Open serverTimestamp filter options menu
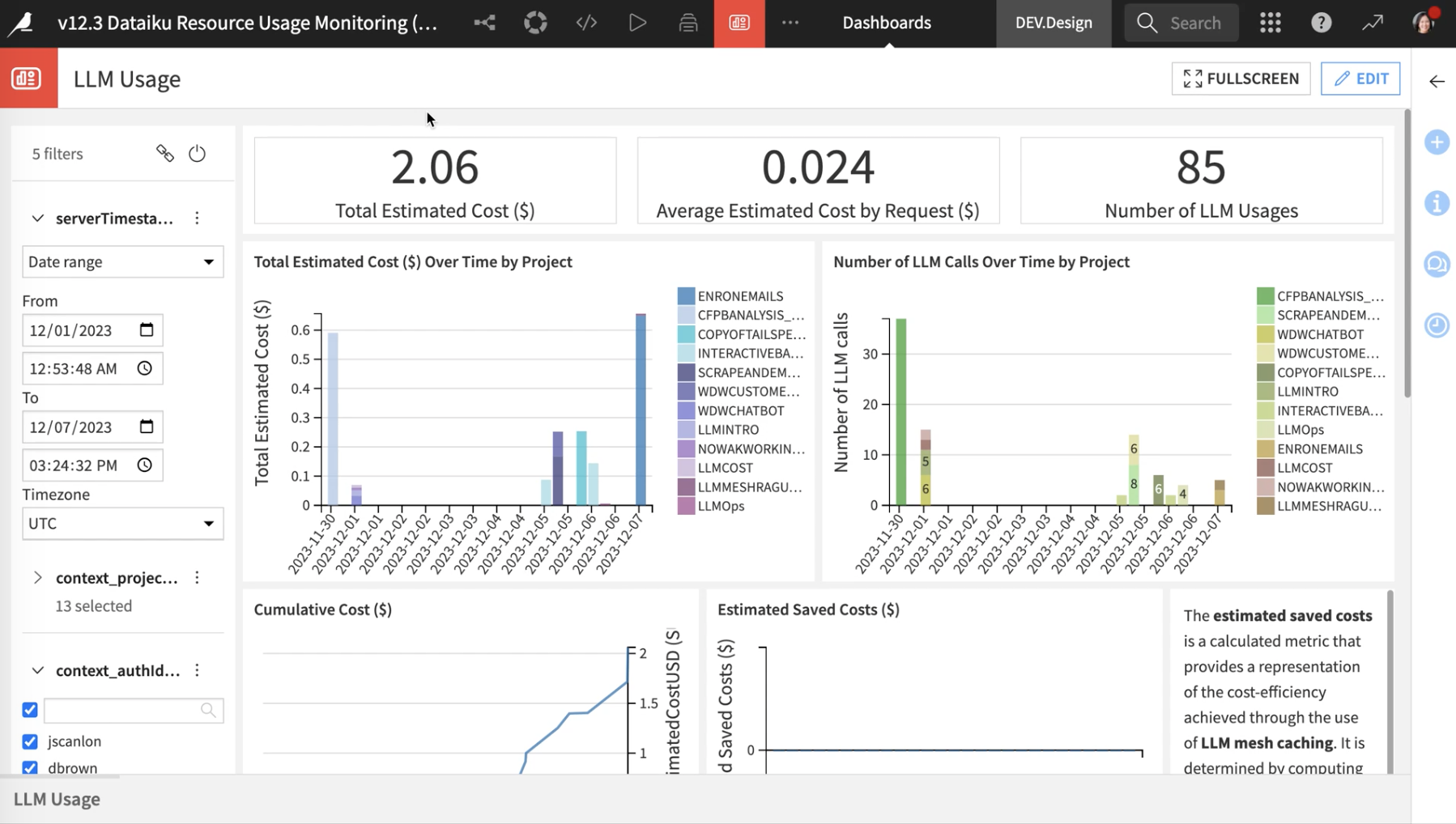The width and height of the screenshot is (1456, 824). [197, 218]
